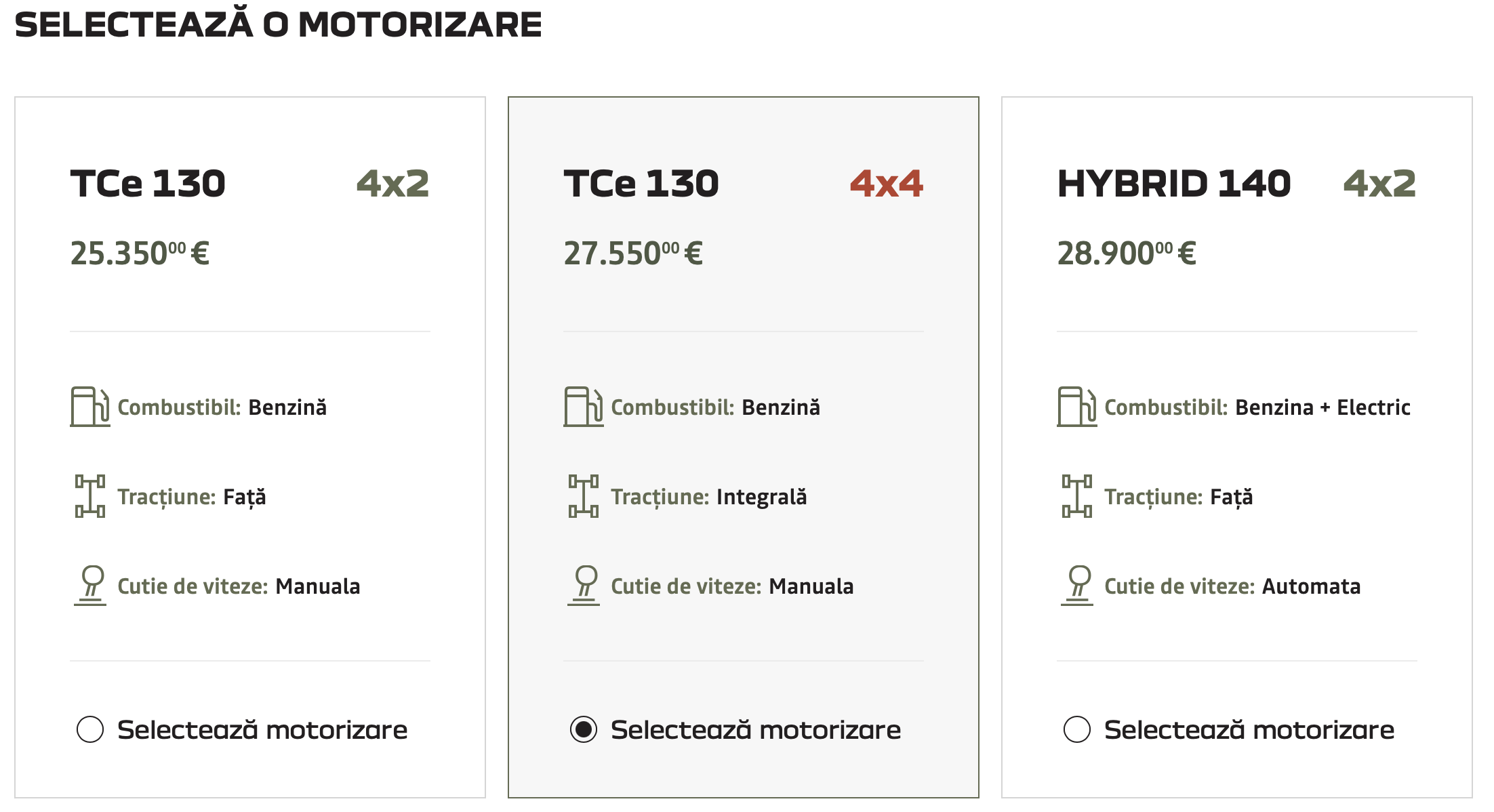Click the HYBRID 140 engine title
1494x812 pixels.
pyautogui.click(x=1173, y=184)
